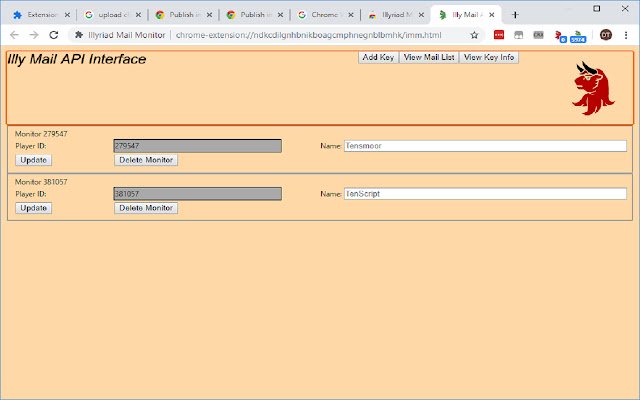Screen dimensions: 640x400
Task: Close the second Publish tab
Action: point(280,15)
